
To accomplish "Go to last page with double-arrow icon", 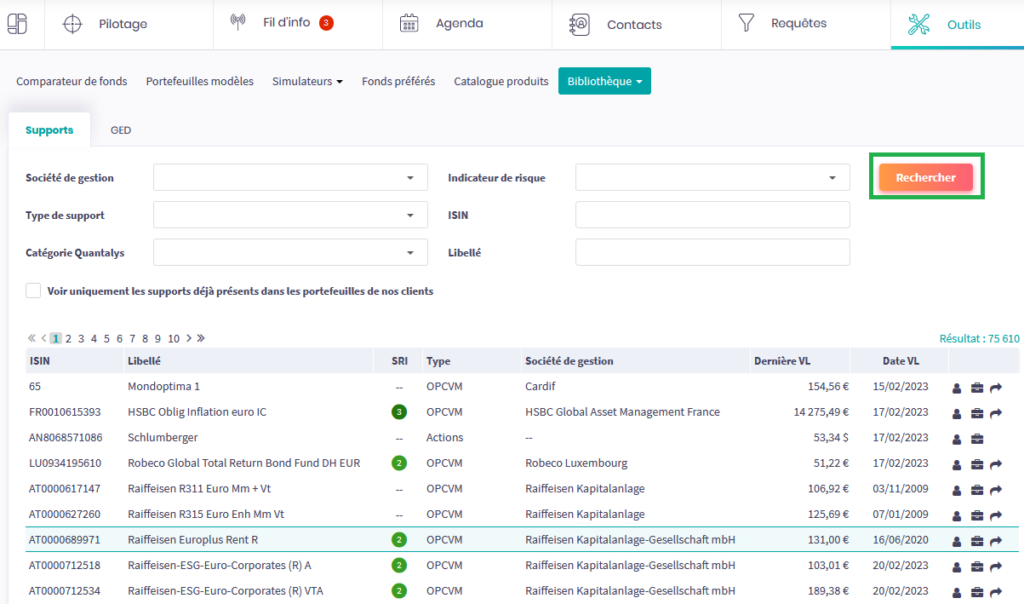I will [200, 339].
